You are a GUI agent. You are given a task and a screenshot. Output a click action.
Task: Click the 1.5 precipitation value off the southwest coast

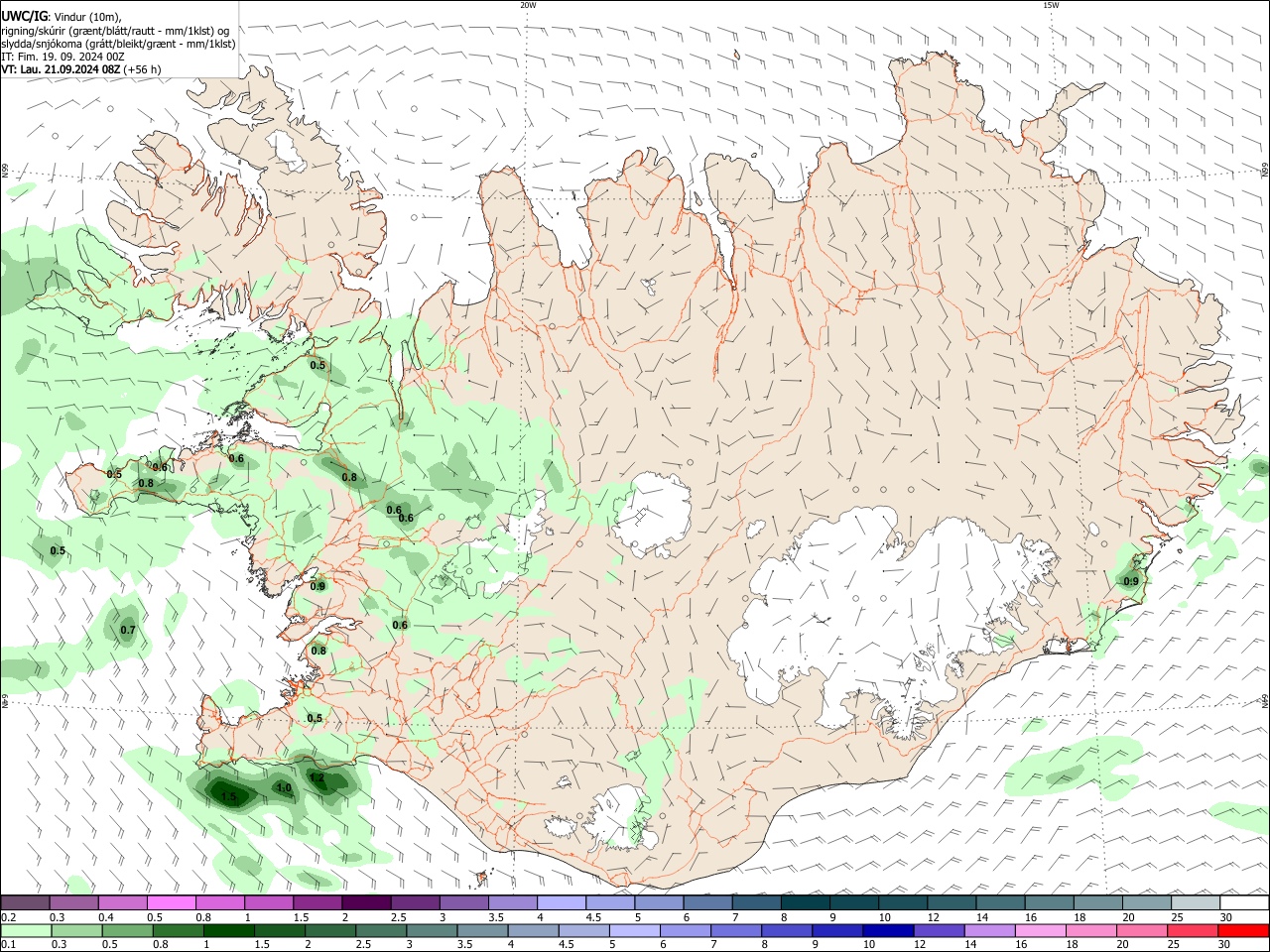point(228,797)
